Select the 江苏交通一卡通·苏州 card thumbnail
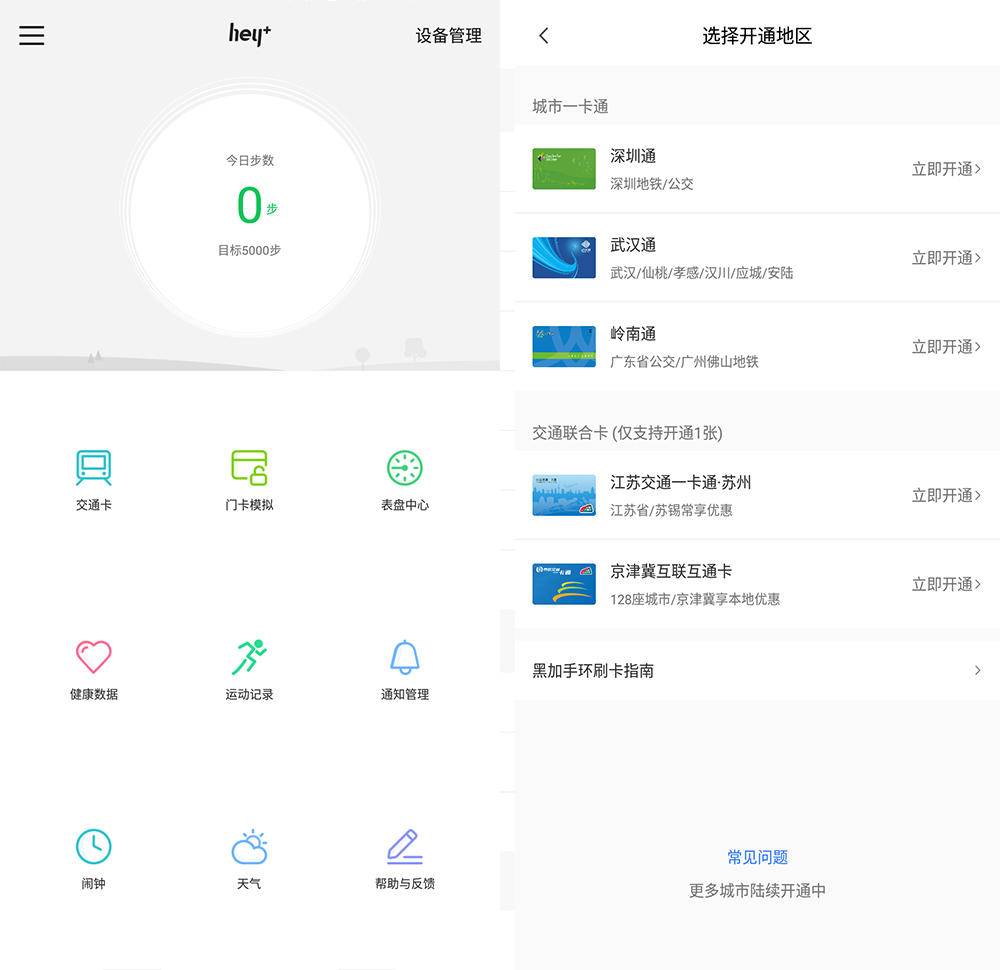Viewport: 1000px width, 970px height. pyautogui.click(x=563, y=495)
